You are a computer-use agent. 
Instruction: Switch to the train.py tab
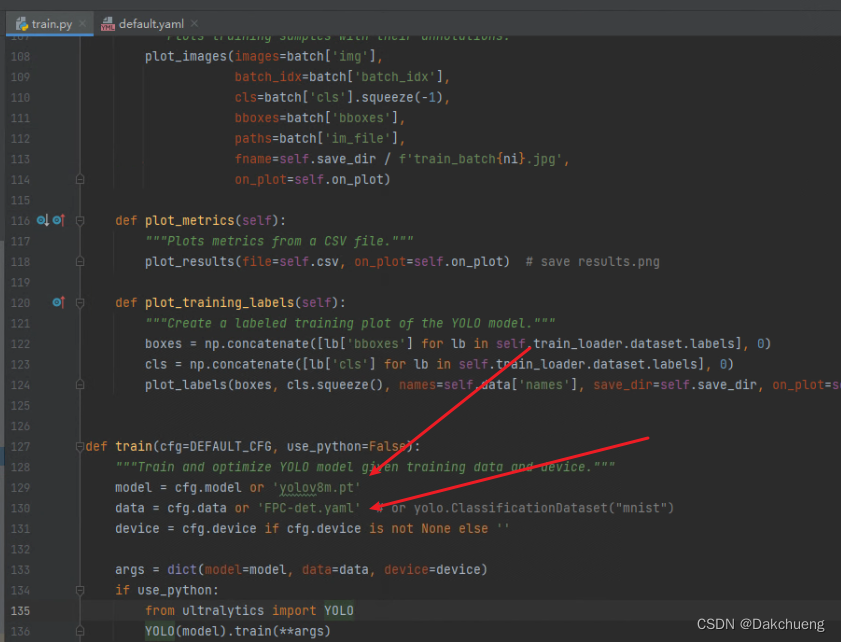[x=49, y=24]
